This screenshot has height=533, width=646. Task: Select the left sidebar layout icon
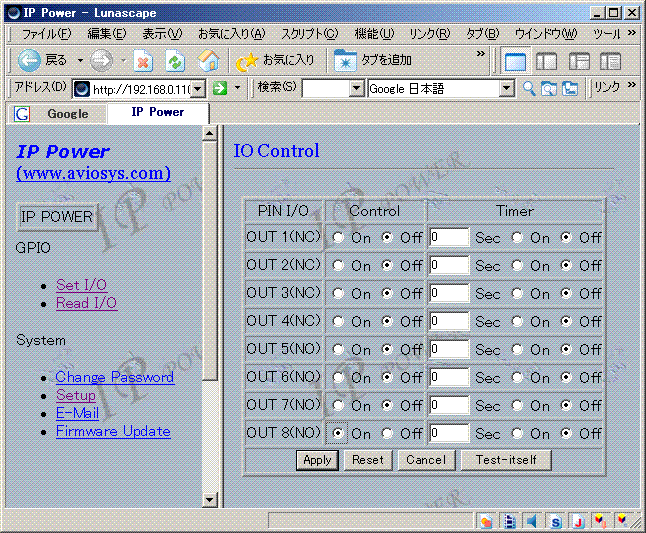pos(547,62)
